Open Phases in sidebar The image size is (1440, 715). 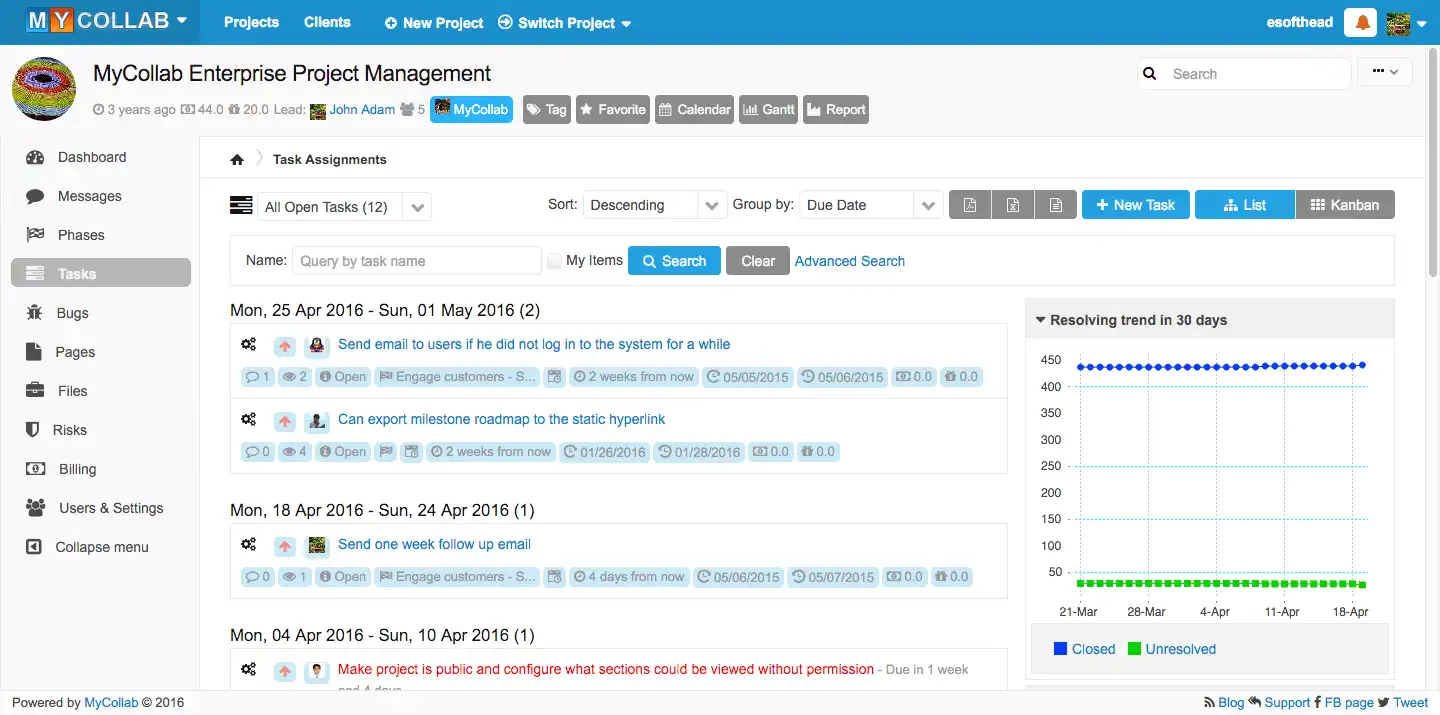click(x=100, y=235)
